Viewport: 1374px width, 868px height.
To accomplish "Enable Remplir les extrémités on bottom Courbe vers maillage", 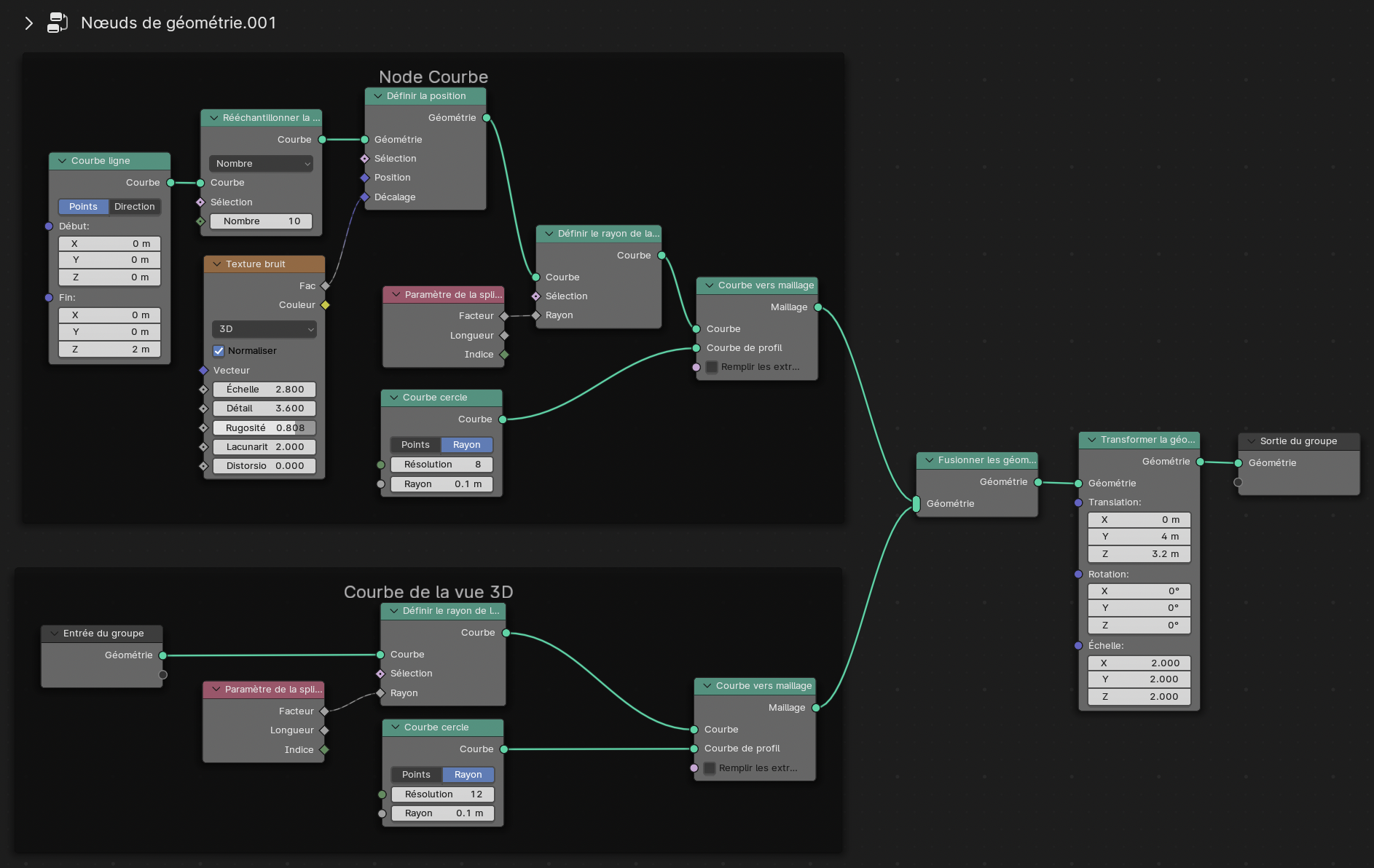I will [x=710, y=768].
